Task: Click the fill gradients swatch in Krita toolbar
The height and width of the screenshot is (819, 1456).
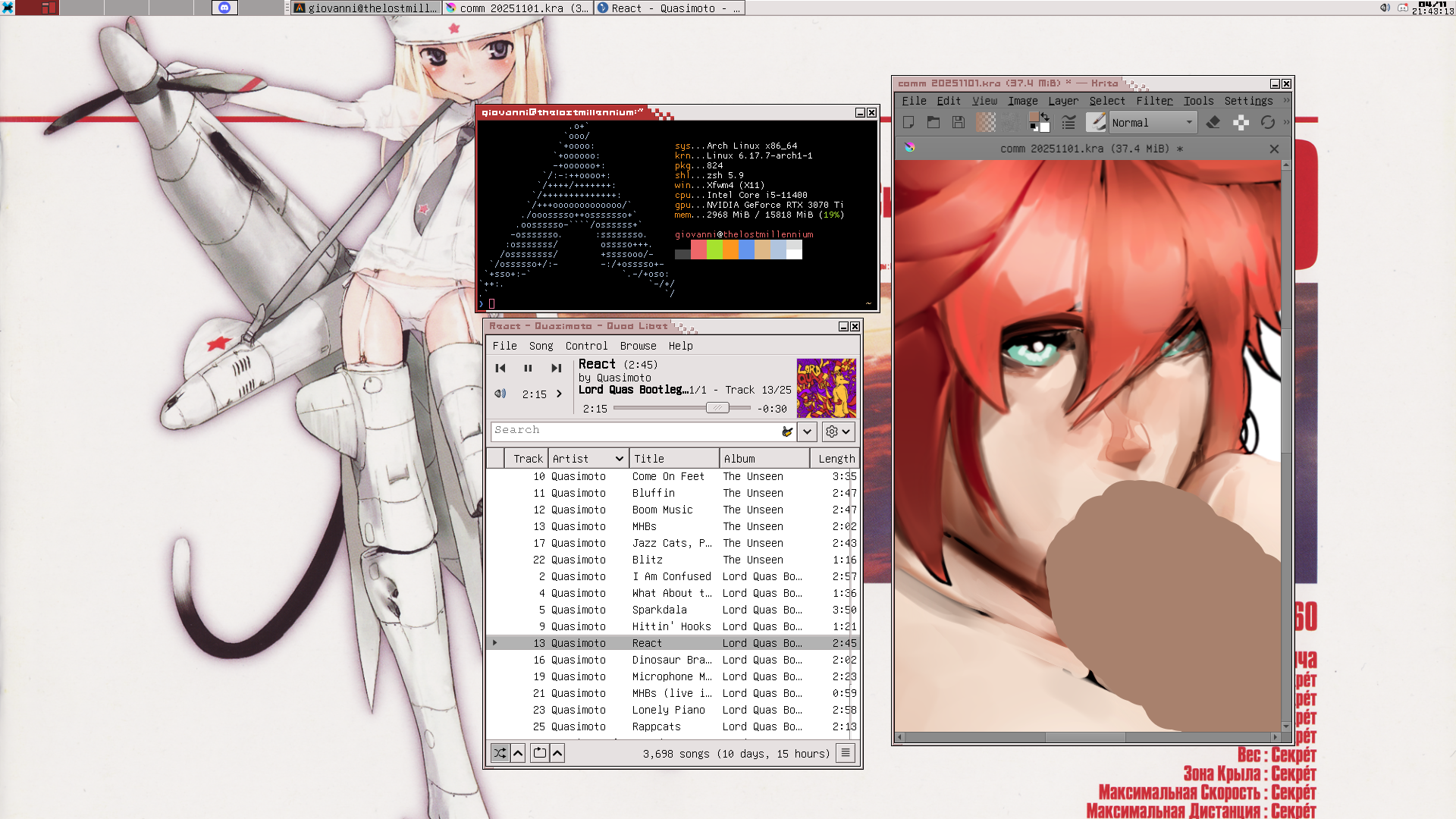Action: (986, 122)
